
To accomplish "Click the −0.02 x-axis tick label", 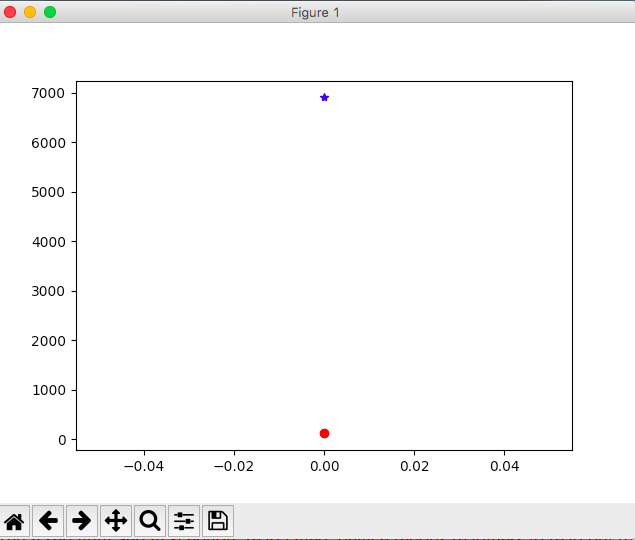I will tap(234, 466).
